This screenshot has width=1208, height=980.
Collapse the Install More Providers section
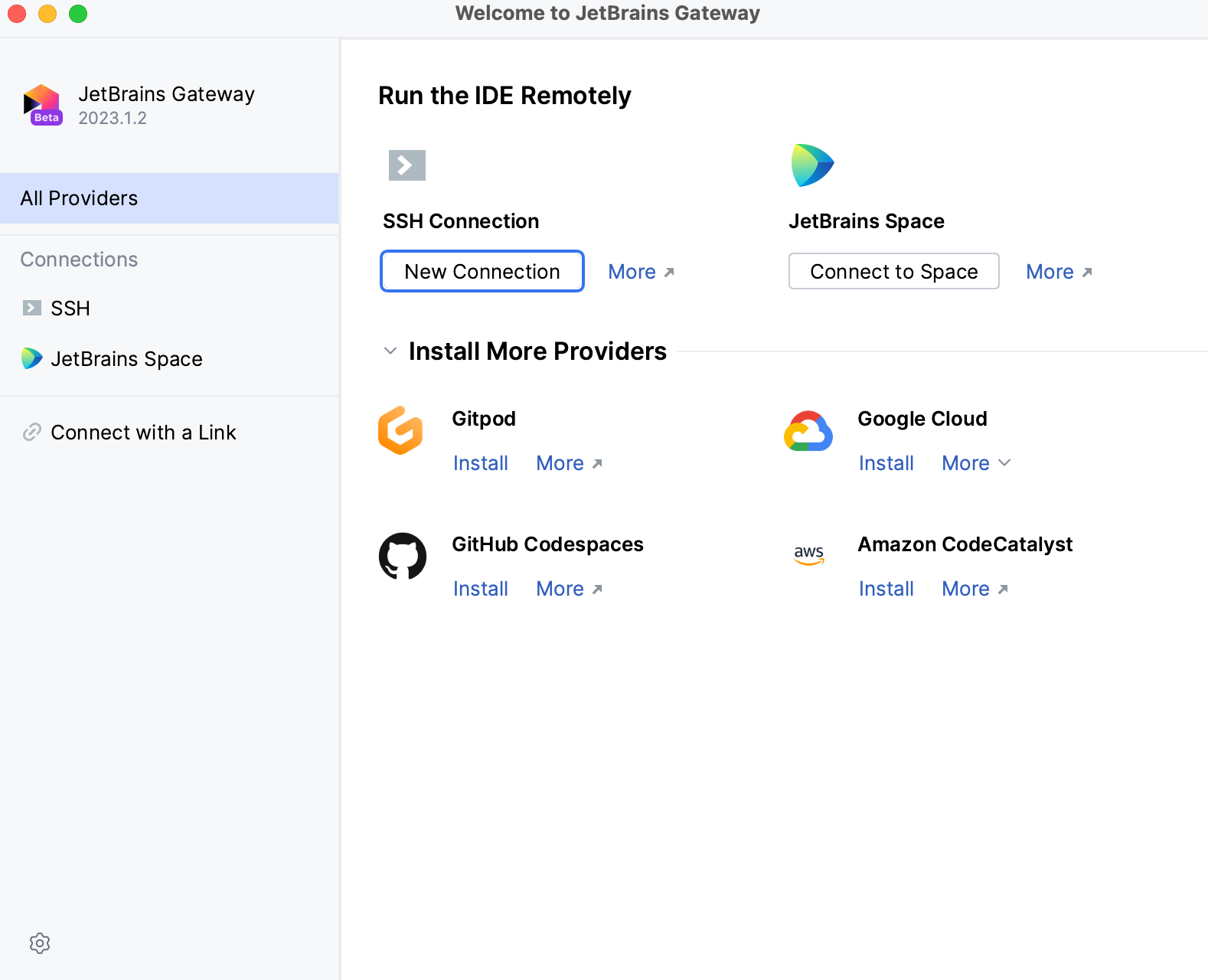(390, 351)
